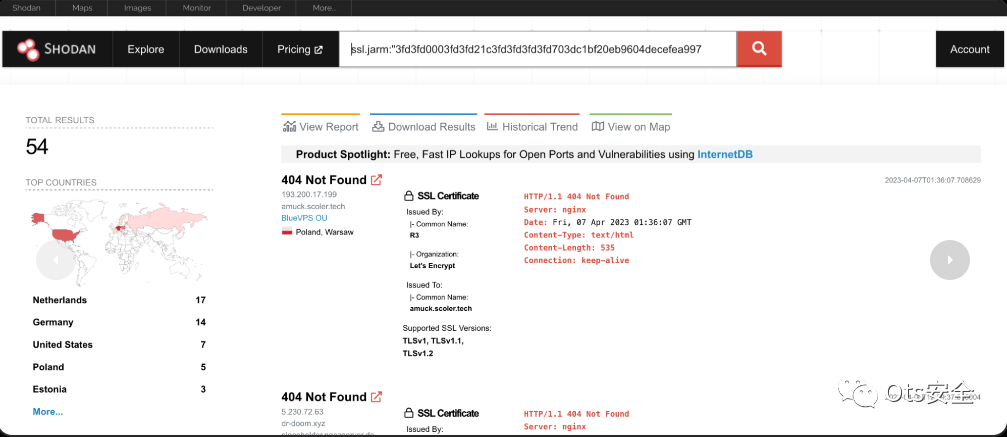
Task: Open Developer in the top bar
Action: pos(261,8)
